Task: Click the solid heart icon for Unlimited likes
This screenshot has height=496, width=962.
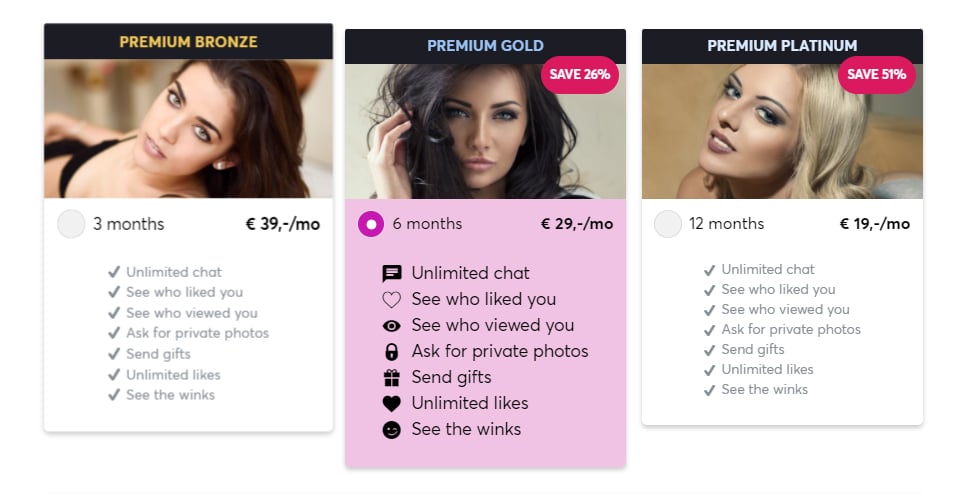Action: pyautogui.click(x=392, y=403)
